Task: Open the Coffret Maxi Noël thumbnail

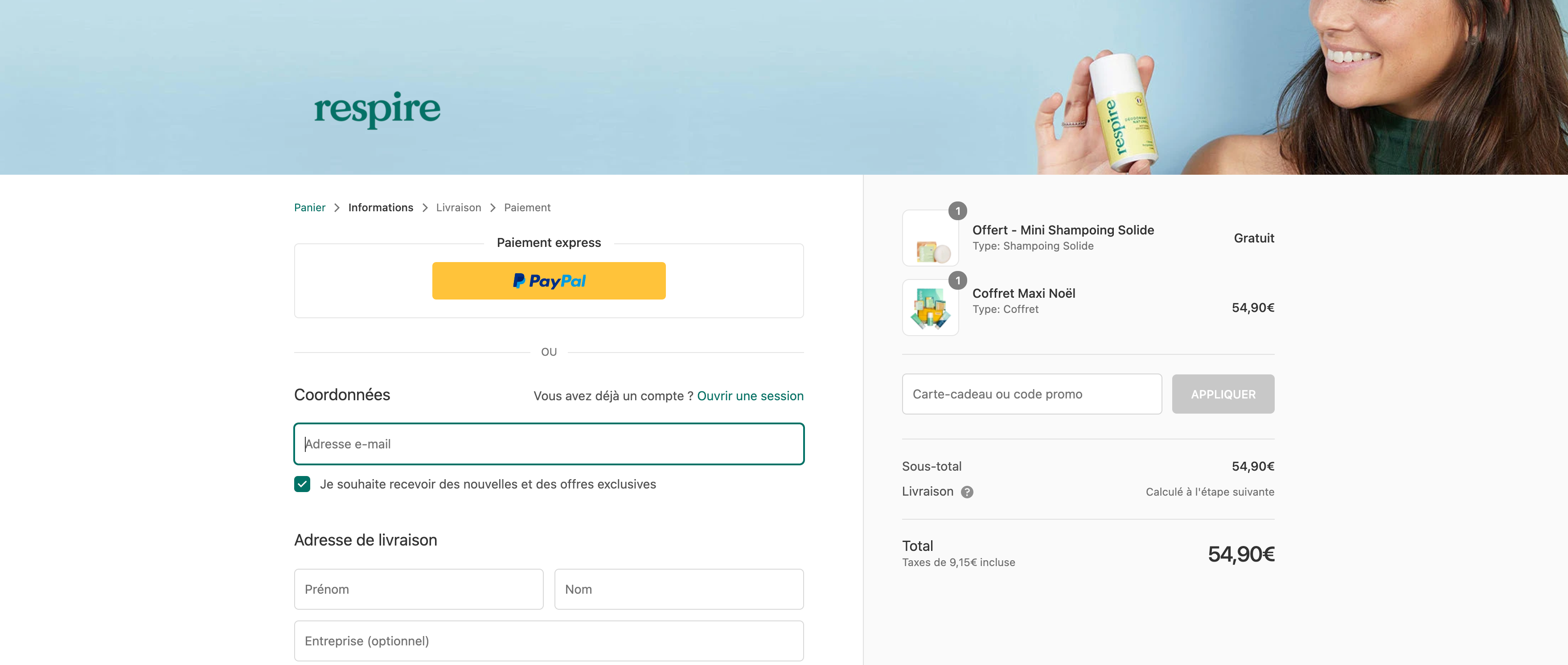Action: pyautogui.click(x=930, y=308)
